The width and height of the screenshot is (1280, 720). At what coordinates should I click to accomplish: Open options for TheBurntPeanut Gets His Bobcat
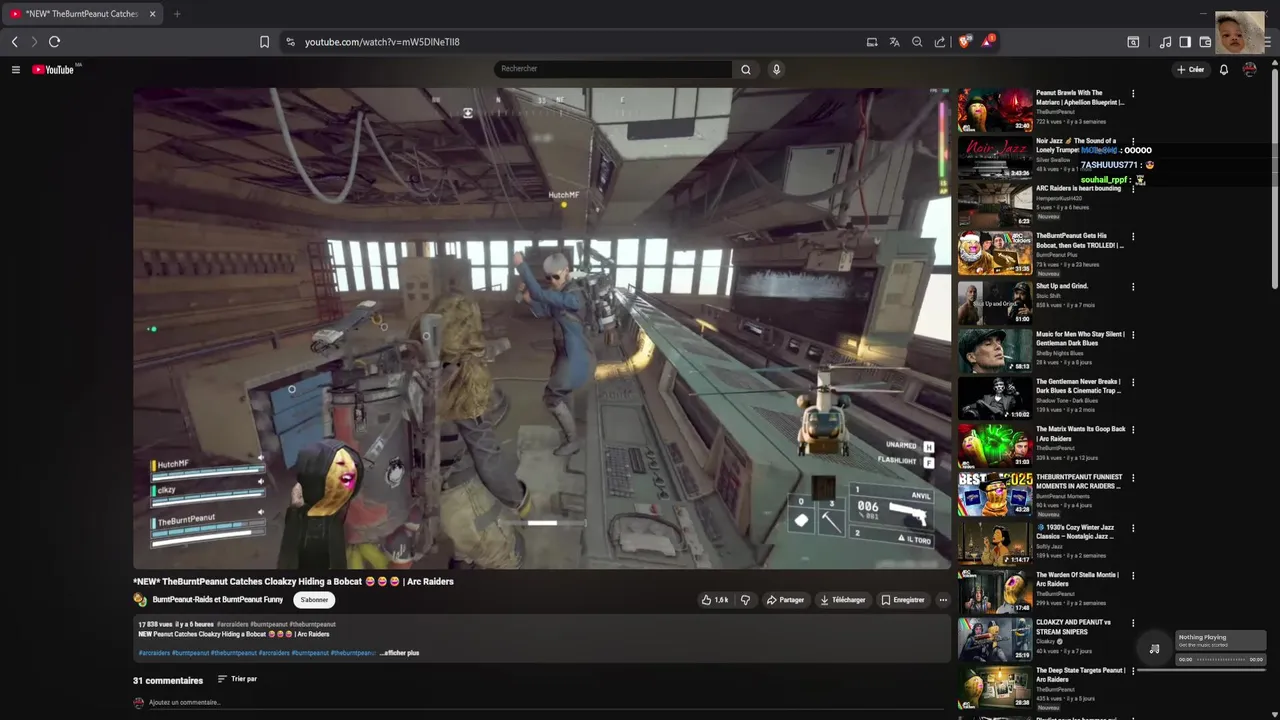point(1133,237)
